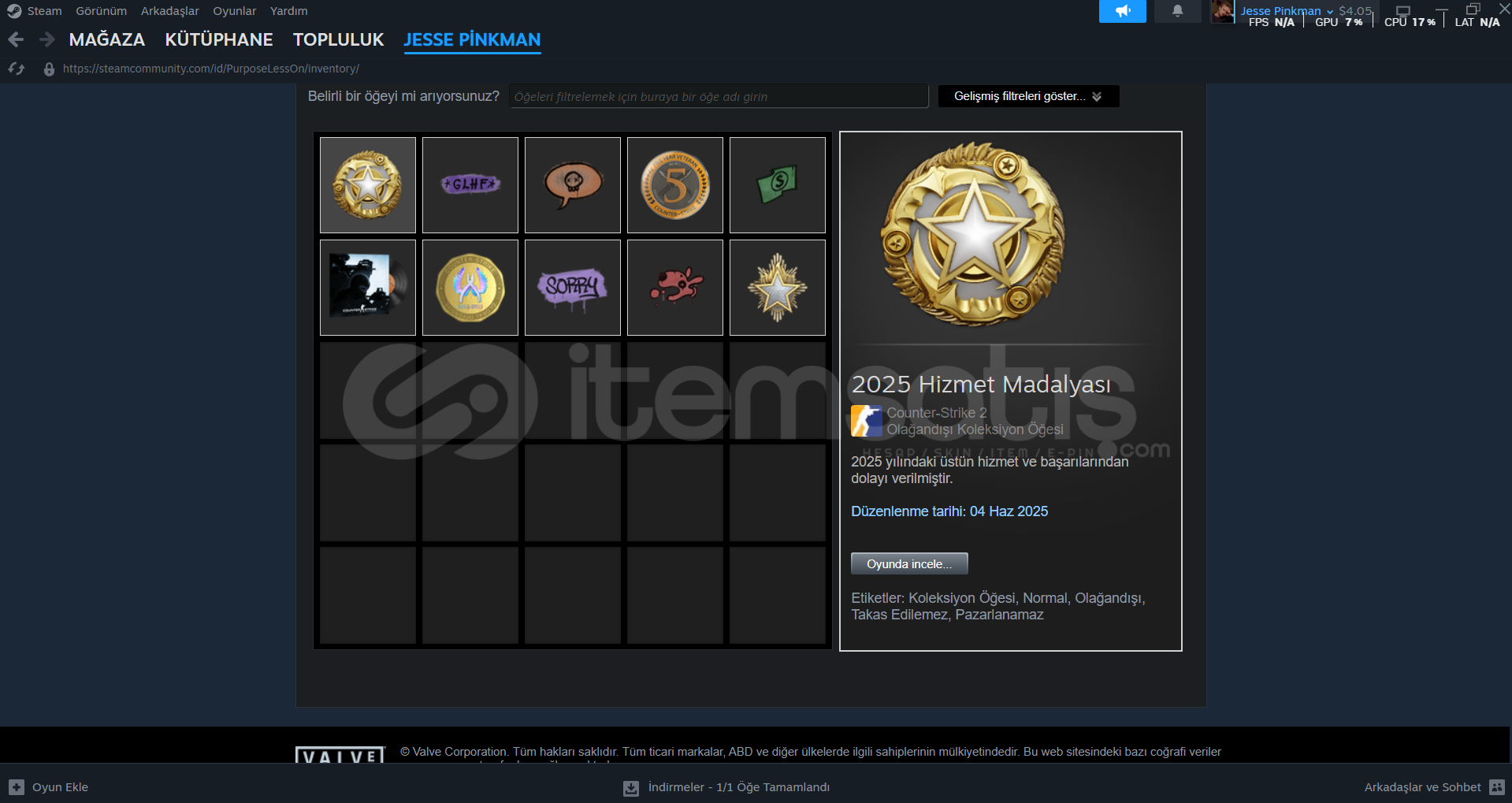This screenshot has height=803, width=1512.
Task: Open the İndirmeler download icon
Action: [631, 787]
